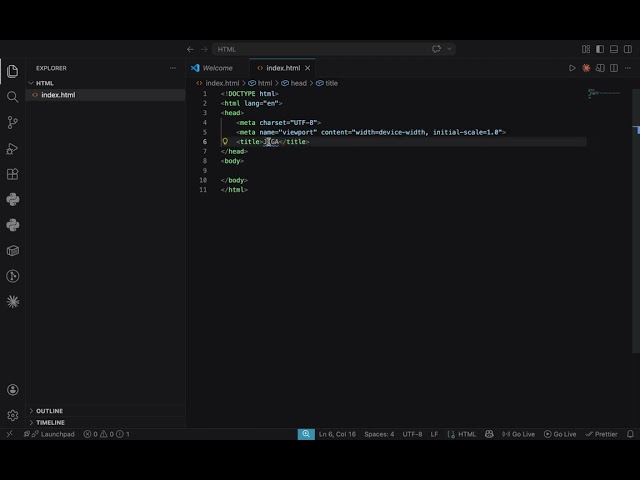Screen dimensions: 640x480
Task: Click Go Live with the circled play icon
Action: [x=560, y=434]
